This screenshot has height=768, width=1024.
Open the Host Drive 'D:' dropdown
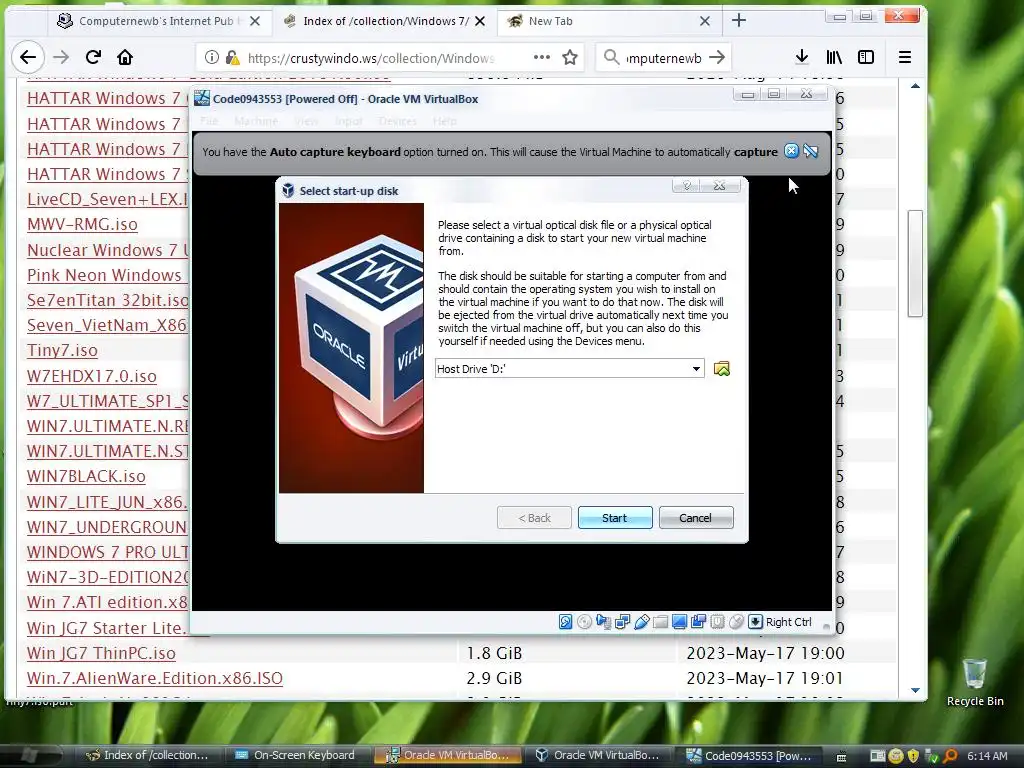click(569, 369)
